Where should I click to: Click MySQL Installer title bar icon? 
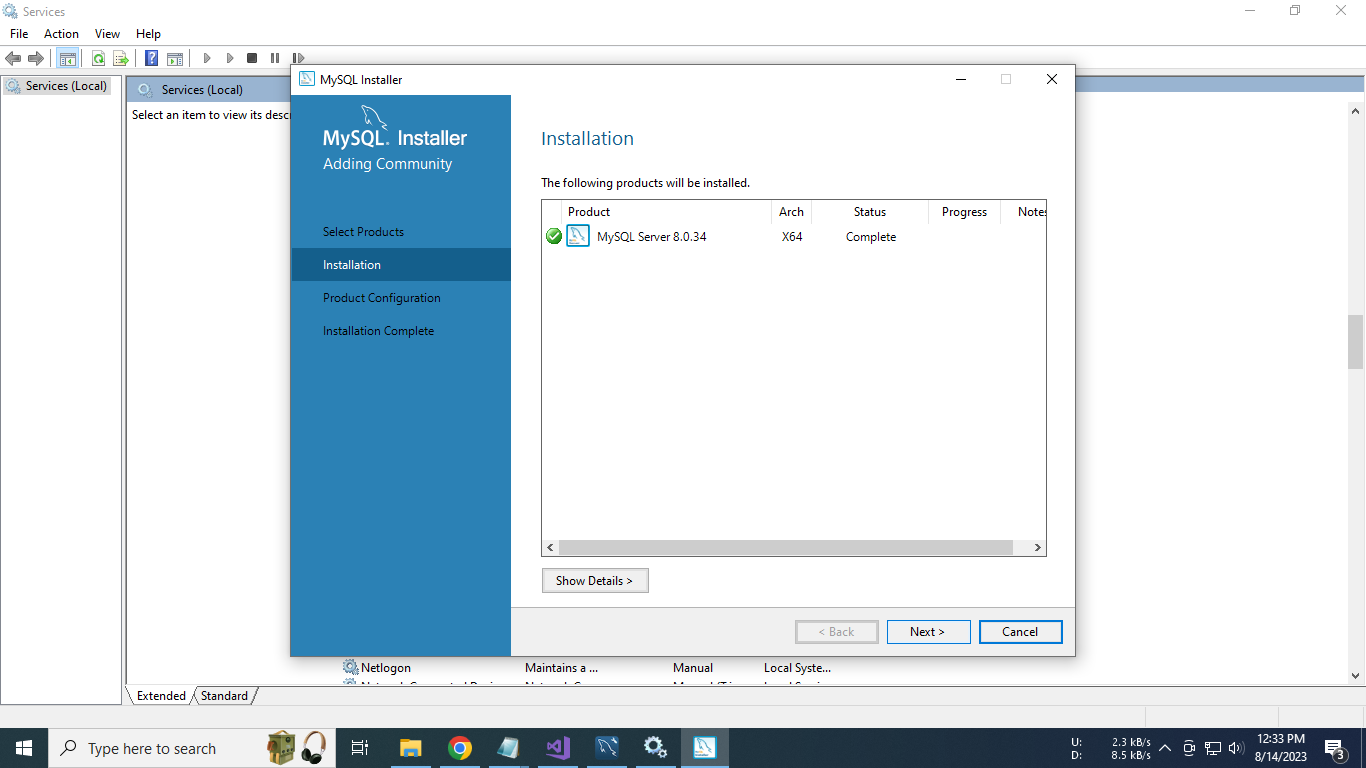(307, 79)
